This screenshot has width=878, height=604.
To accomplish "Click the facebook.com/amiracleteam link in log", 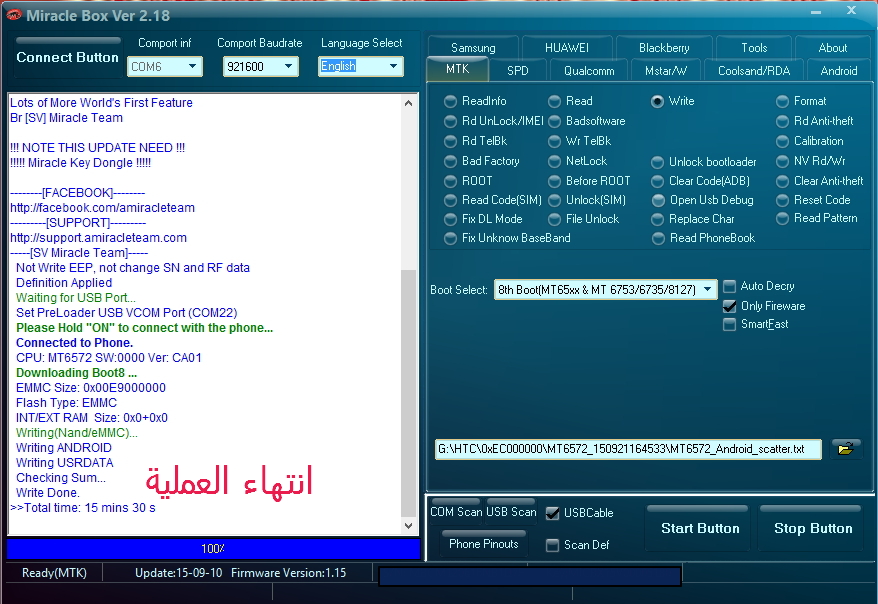I will click(x=102, y=208).
